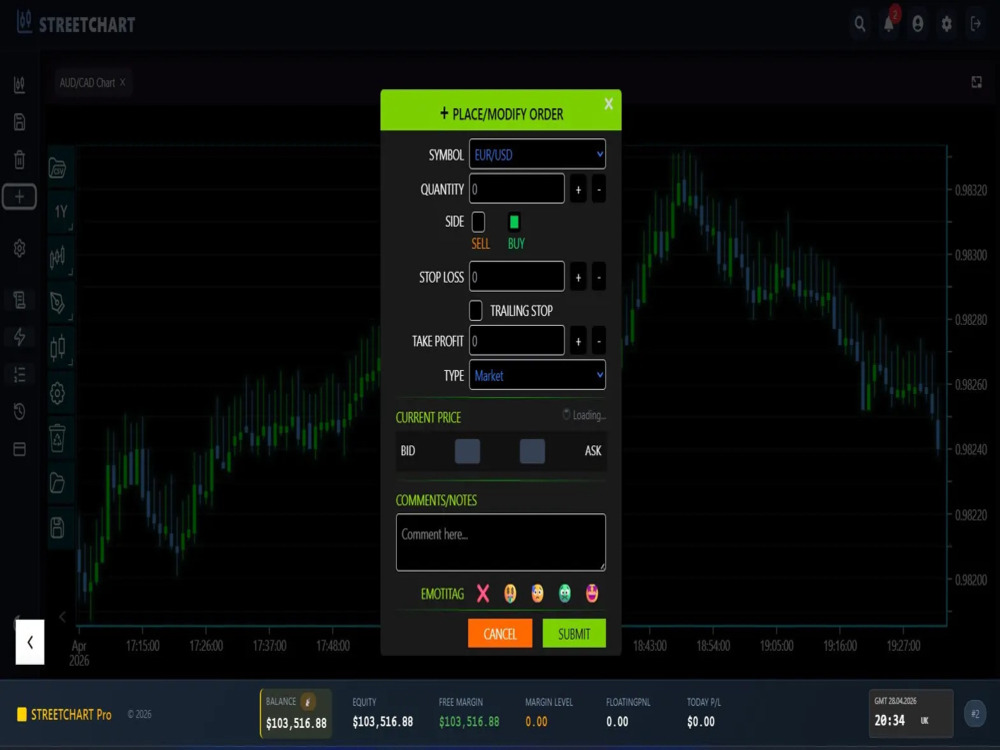This screenshot has width=1000, height=750.
Task: Increase Take Profit with plus button
Action: 578,341
